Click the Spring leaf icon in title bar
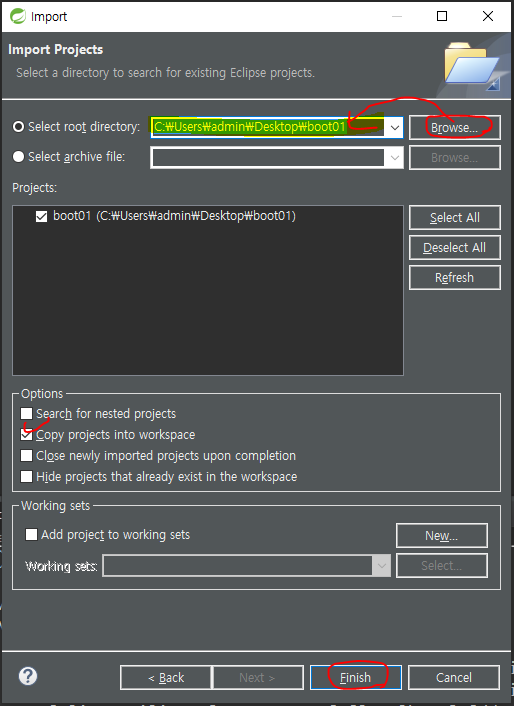 tap(18, 16)
